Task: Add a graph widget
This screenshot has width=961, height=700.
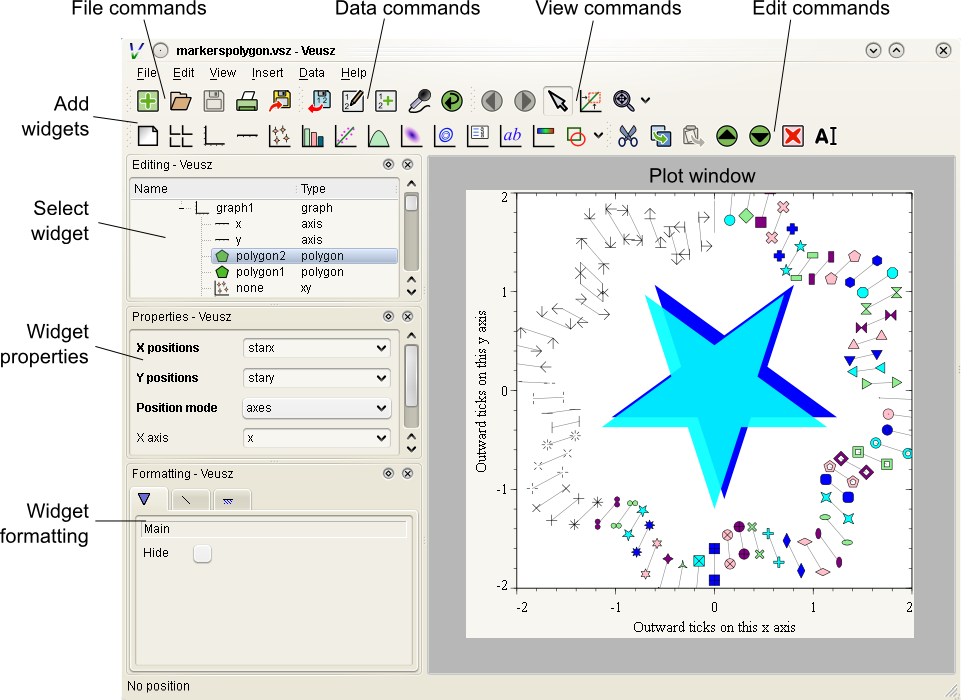Action: 213,136
